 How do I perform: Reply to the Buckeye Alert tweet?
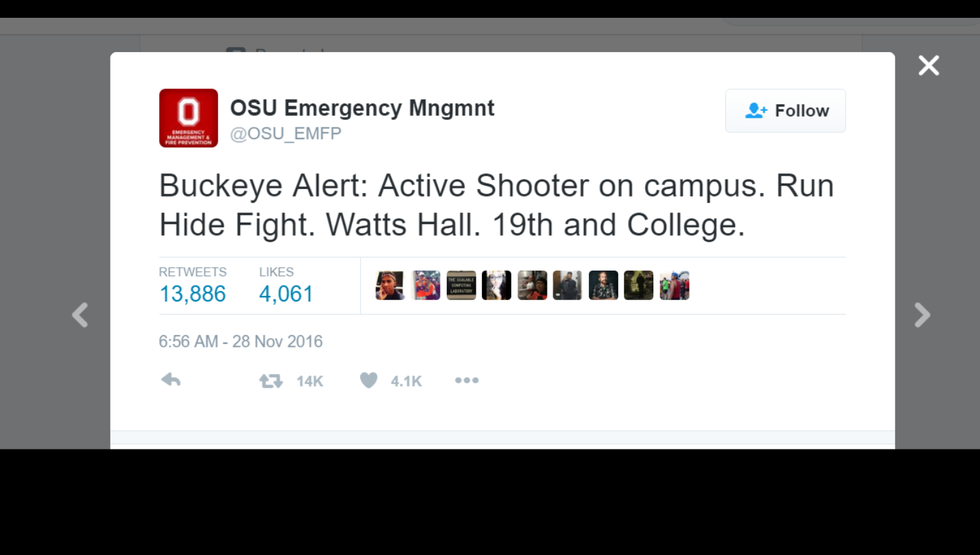coord(171,380)
